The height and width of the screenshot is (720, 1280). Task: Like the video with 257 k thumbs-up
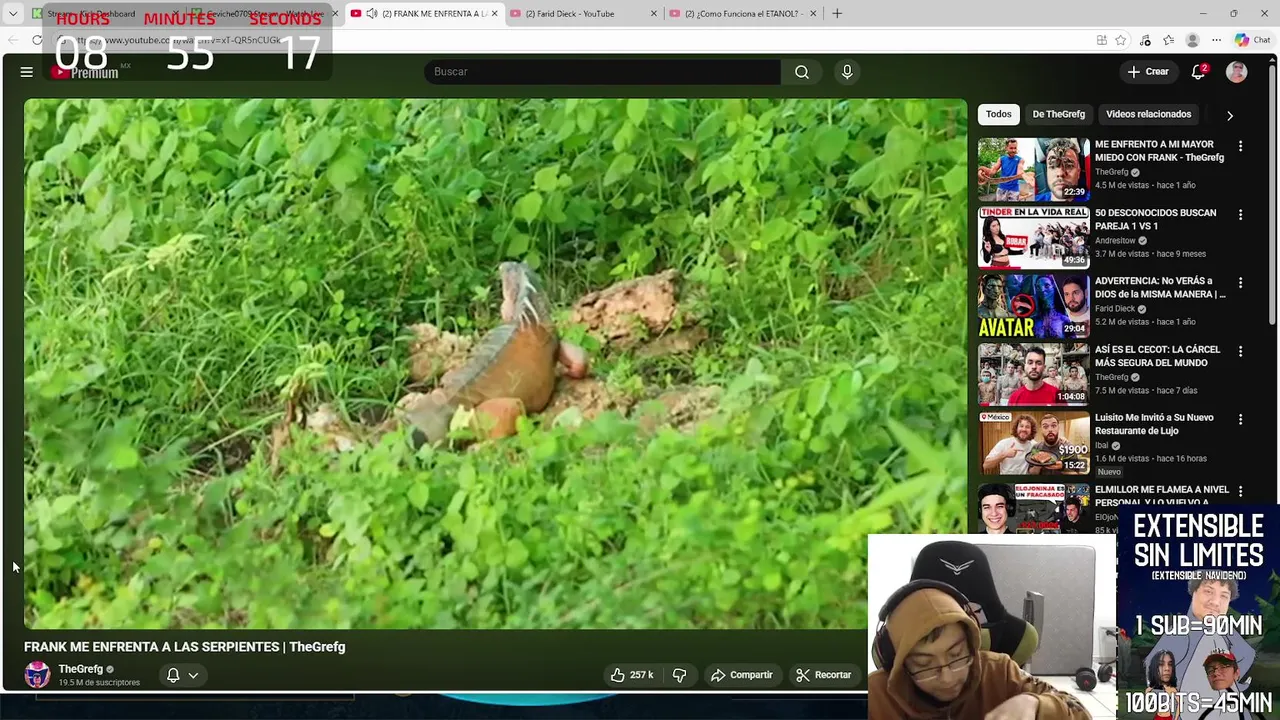[x=631, y=675]
